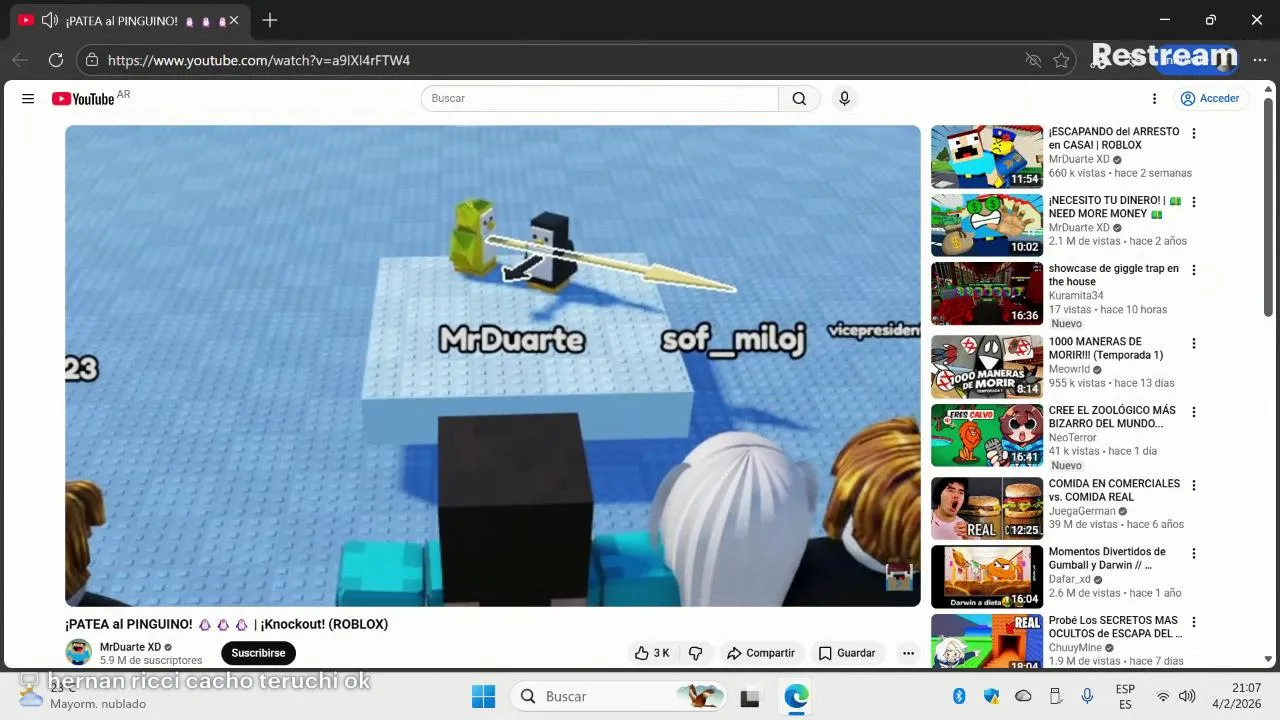
Task: Open Windows Security shield tray icon
Action: click(x=991, y=696)
